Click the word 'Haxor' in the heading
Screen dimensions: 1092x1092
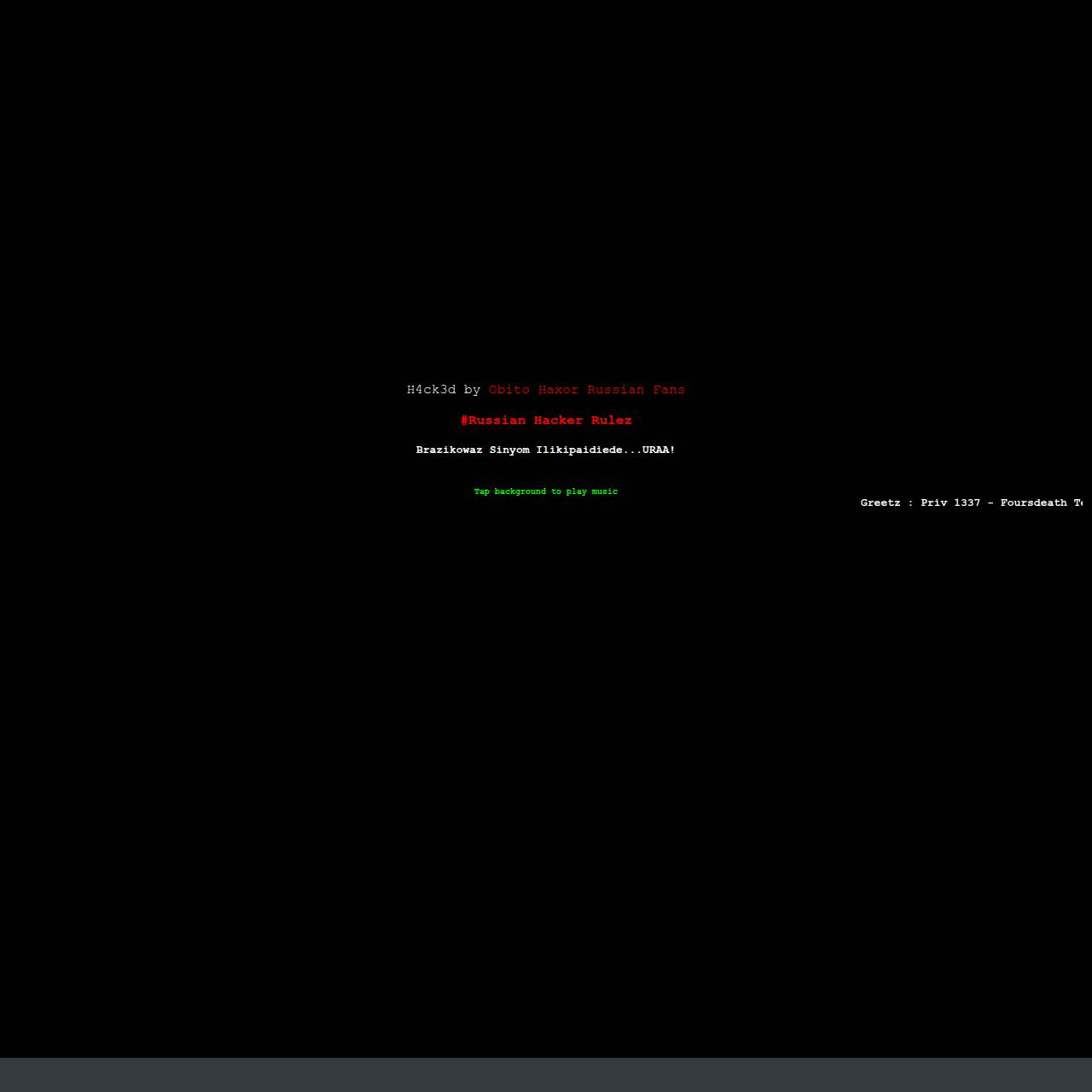point(558,390)
